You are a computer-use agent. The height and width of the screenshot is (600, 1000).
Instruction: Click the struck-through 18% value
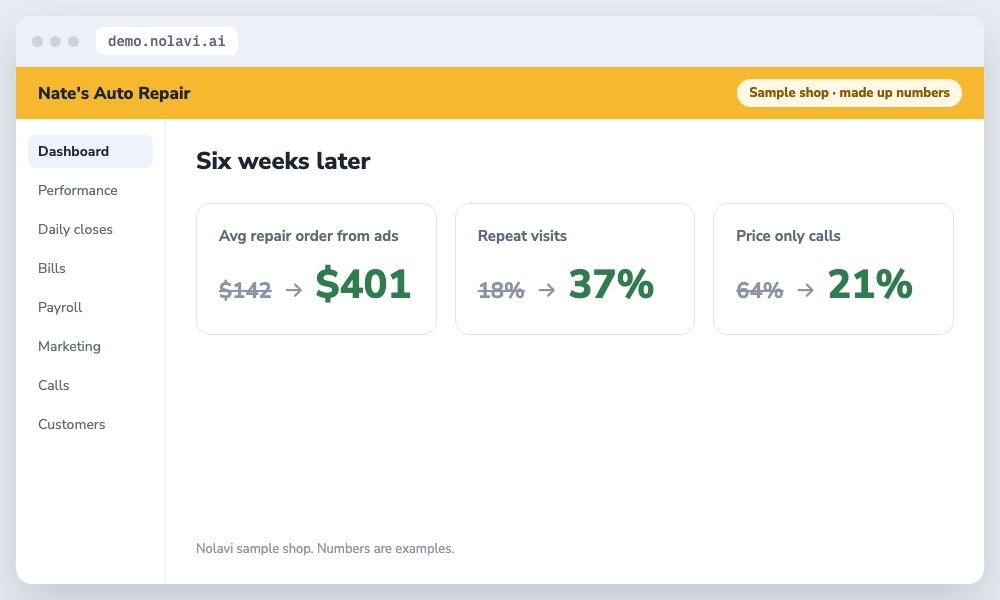tap(501, 290)
